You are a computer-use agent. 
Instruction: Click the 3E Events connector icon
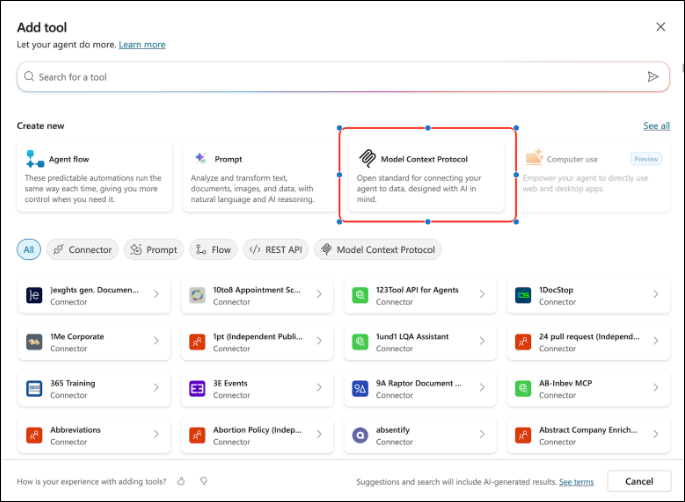(x=197, y=388)
